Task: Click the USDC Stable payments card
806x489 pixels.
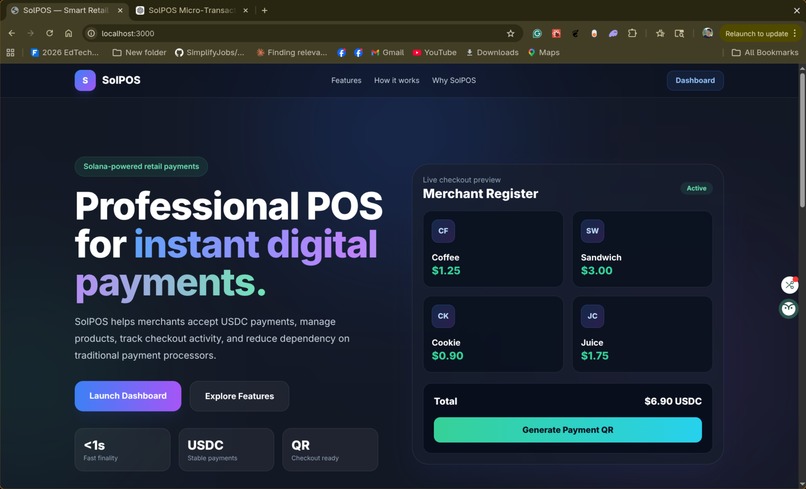Action: (x=226, y=450)
